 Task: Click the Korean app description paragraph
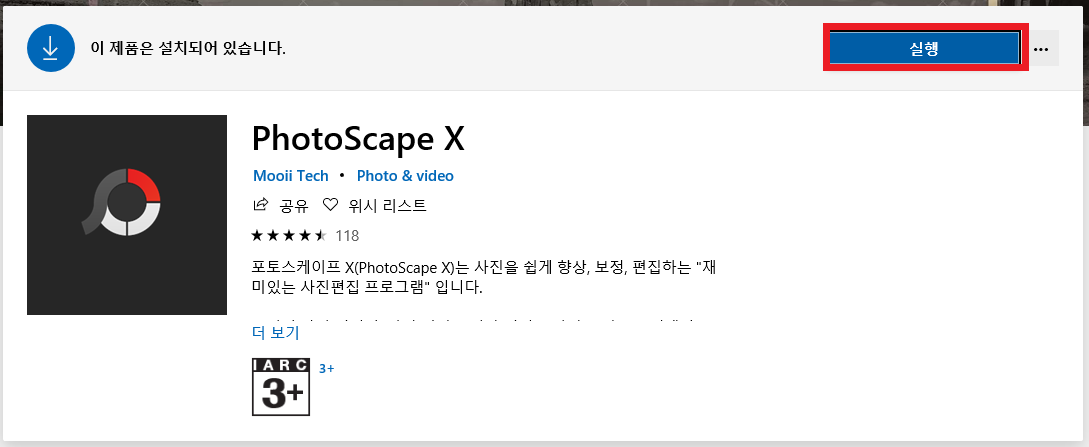click(x=483, y=278)
